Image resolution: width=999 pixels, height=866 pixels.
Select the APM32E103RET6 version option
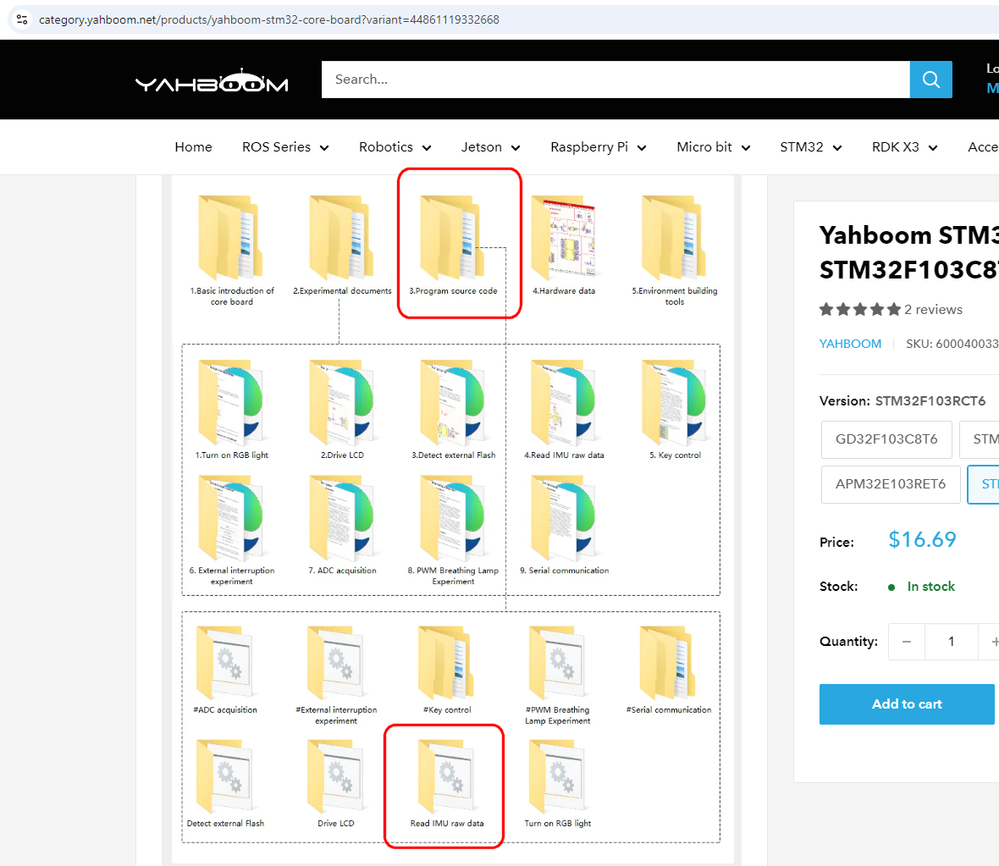890,484
